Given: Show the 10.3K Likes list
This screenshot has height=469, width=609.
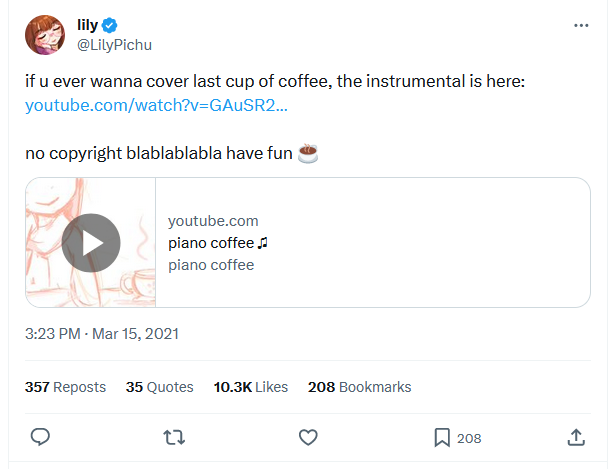Looking at the screenshot, I should coord(250,387).
